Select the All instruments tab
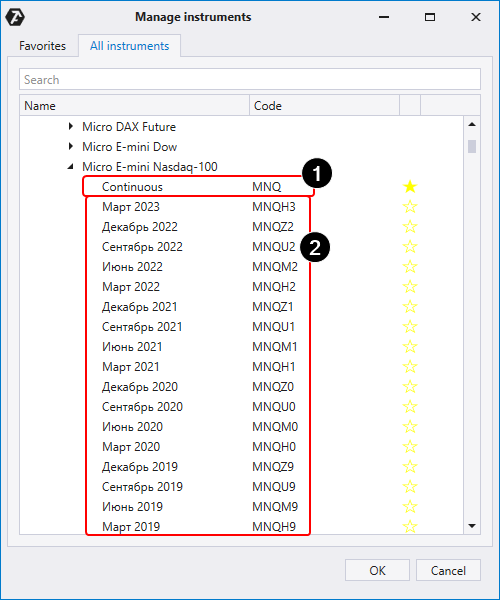This screenshot has height=600, width=500. click(129, 46)
